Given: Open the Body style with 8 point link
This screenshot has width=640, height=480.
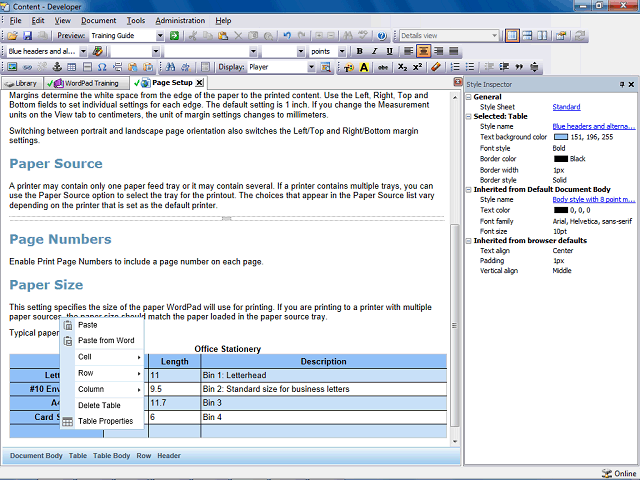Looking at the screenshot, I should (x=594, y=200).
